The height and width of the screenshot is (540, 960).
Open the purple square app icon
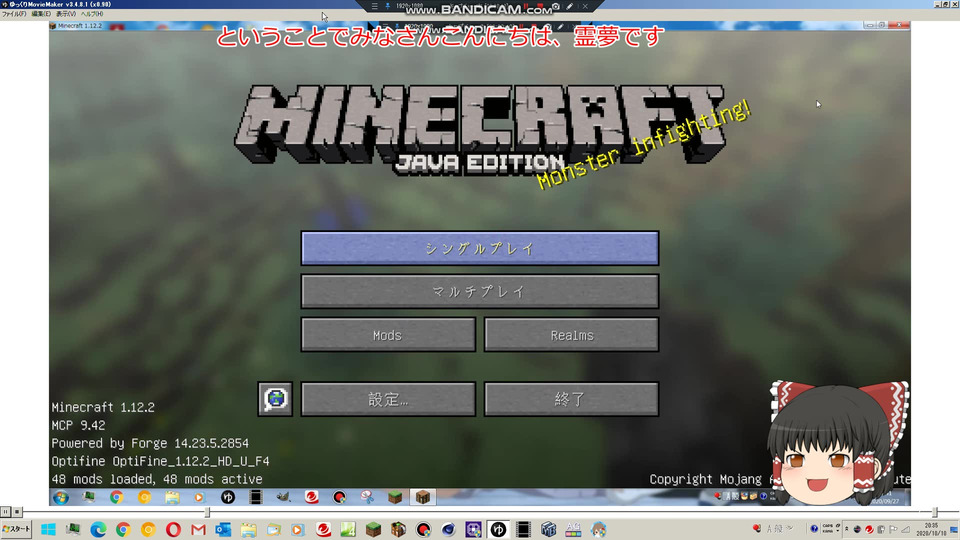(473, 530)
